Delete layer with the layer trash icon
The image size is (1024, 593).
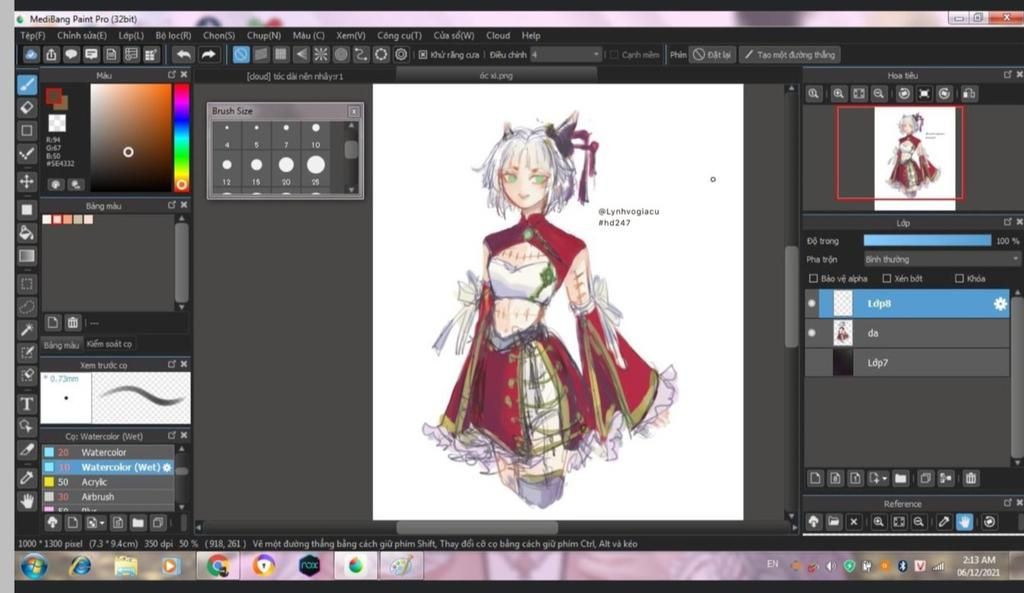click(x=970, y=479)
